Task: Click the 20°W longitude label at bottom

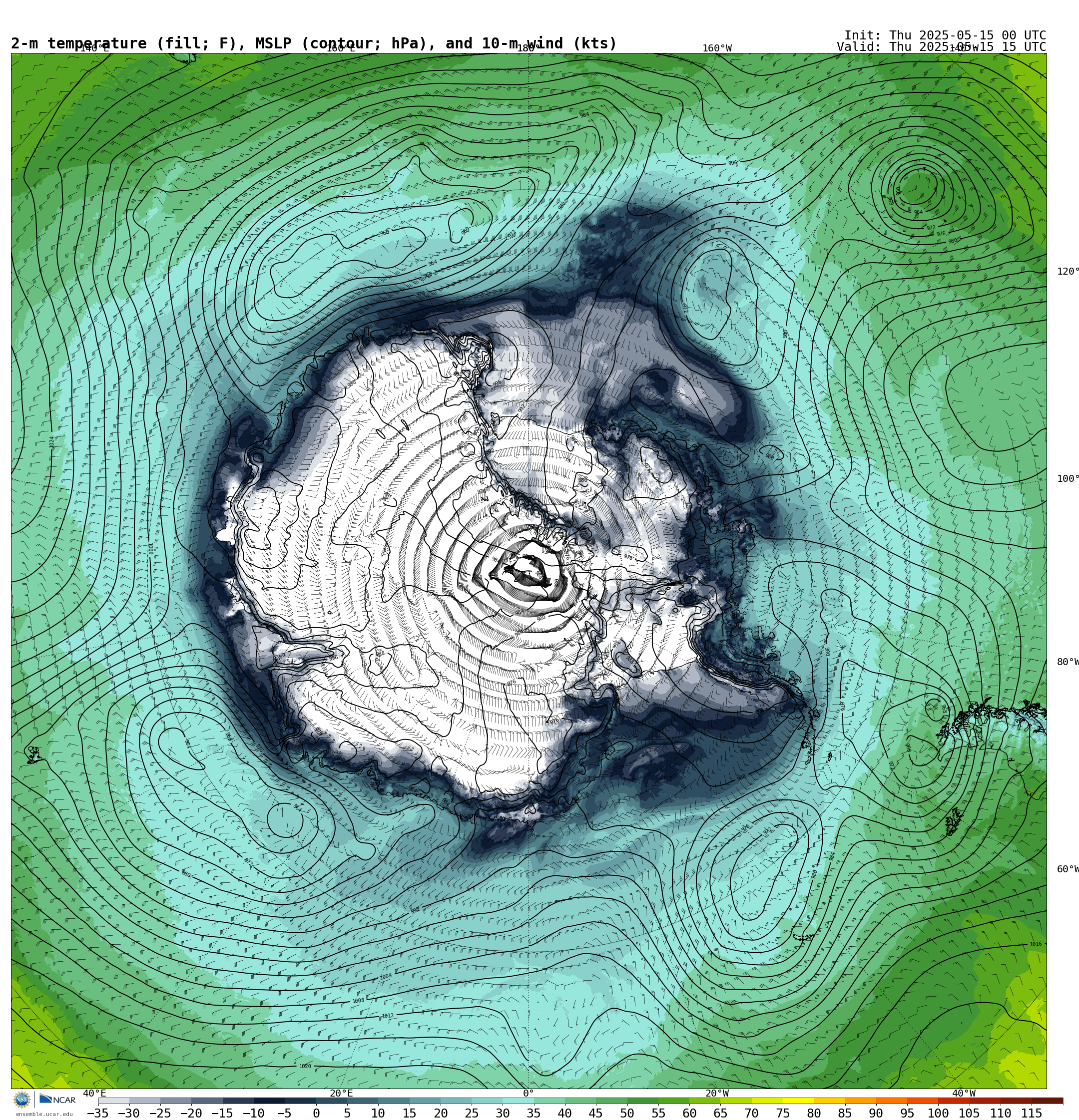Action: (717, 1093)
